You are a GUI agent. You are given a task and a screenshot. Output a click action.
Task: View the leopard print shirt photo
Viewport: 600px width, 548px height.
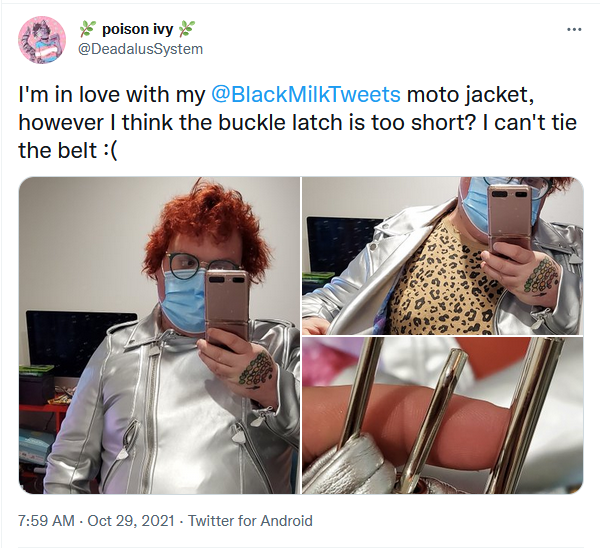443,256
